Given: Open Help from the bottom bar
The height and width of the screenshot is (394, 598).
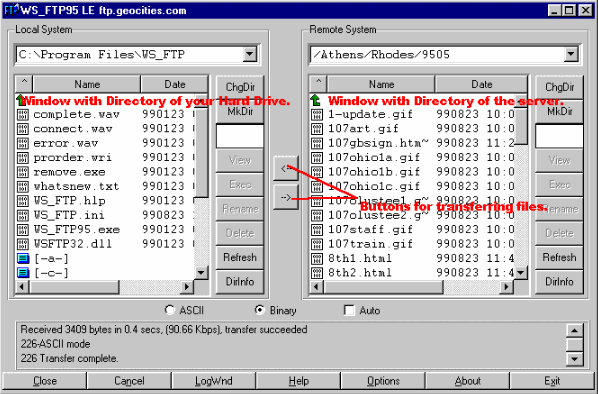Looking at the screenshot, I should tap(298, 381).
